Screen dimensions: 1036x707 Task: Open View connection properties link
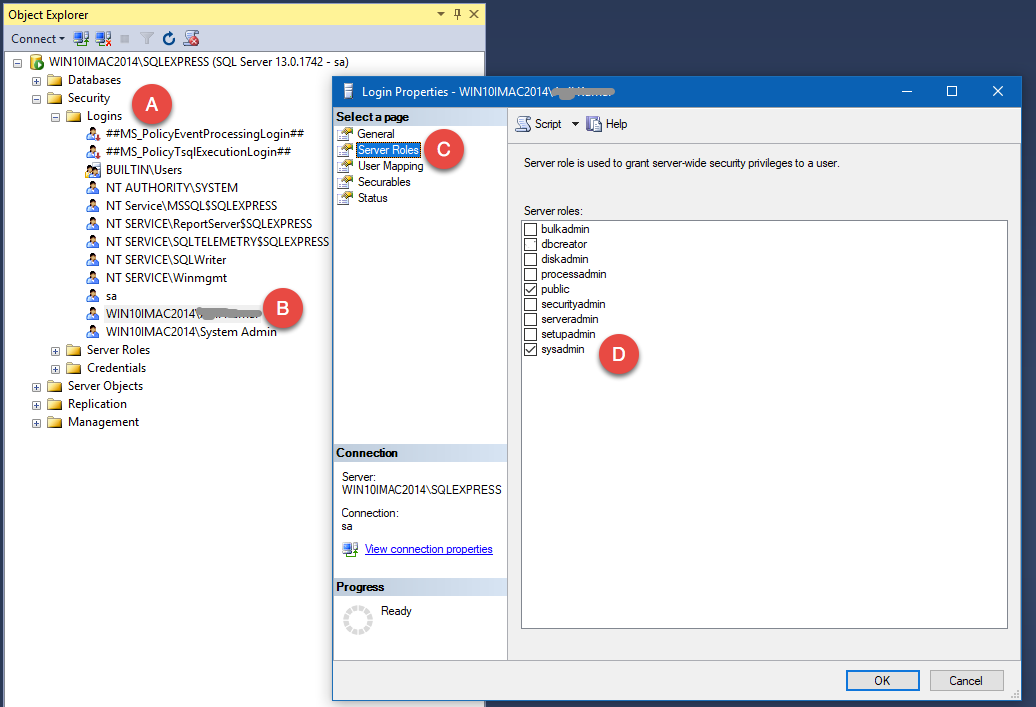click(428, 549)
